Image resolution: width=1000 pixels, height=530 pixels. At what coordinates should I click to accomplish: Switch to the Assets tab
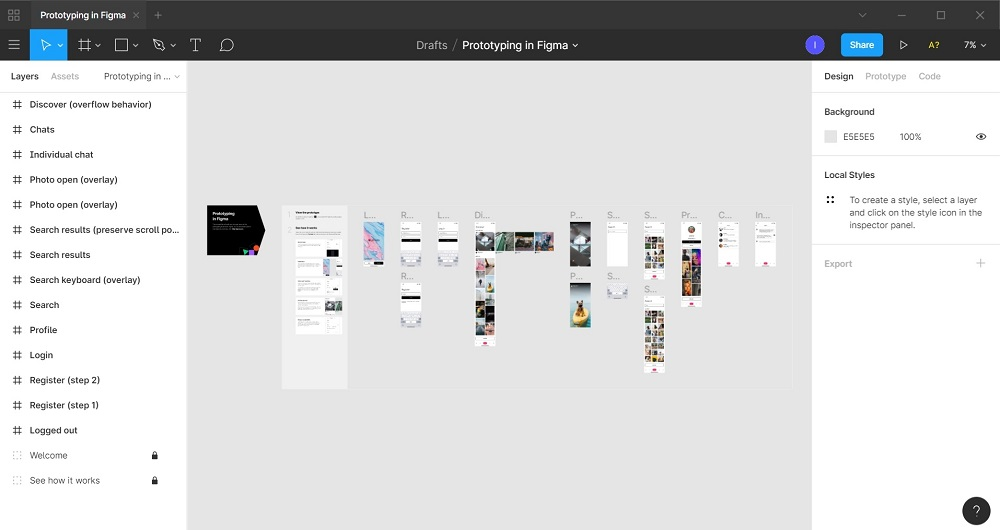(x=65, y=77)
